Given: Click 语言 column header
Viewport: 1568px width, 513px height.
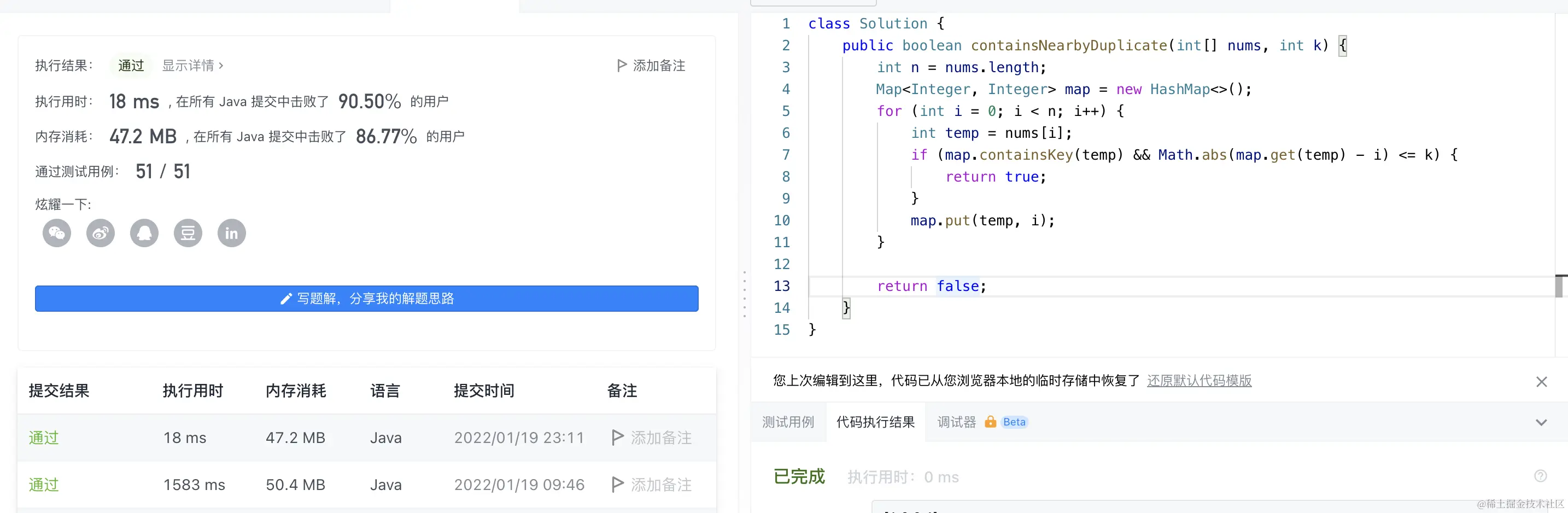Looking at the screenshot, I should [x=385, y=390].
